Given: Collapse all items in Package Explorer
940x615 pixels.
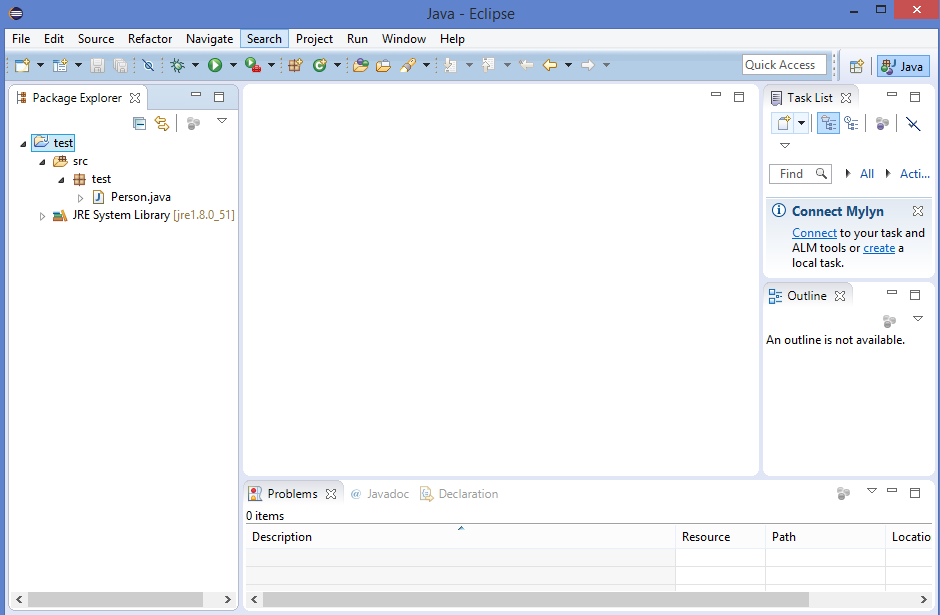Looking at the screenshot, I should click(x=139, y=123).
